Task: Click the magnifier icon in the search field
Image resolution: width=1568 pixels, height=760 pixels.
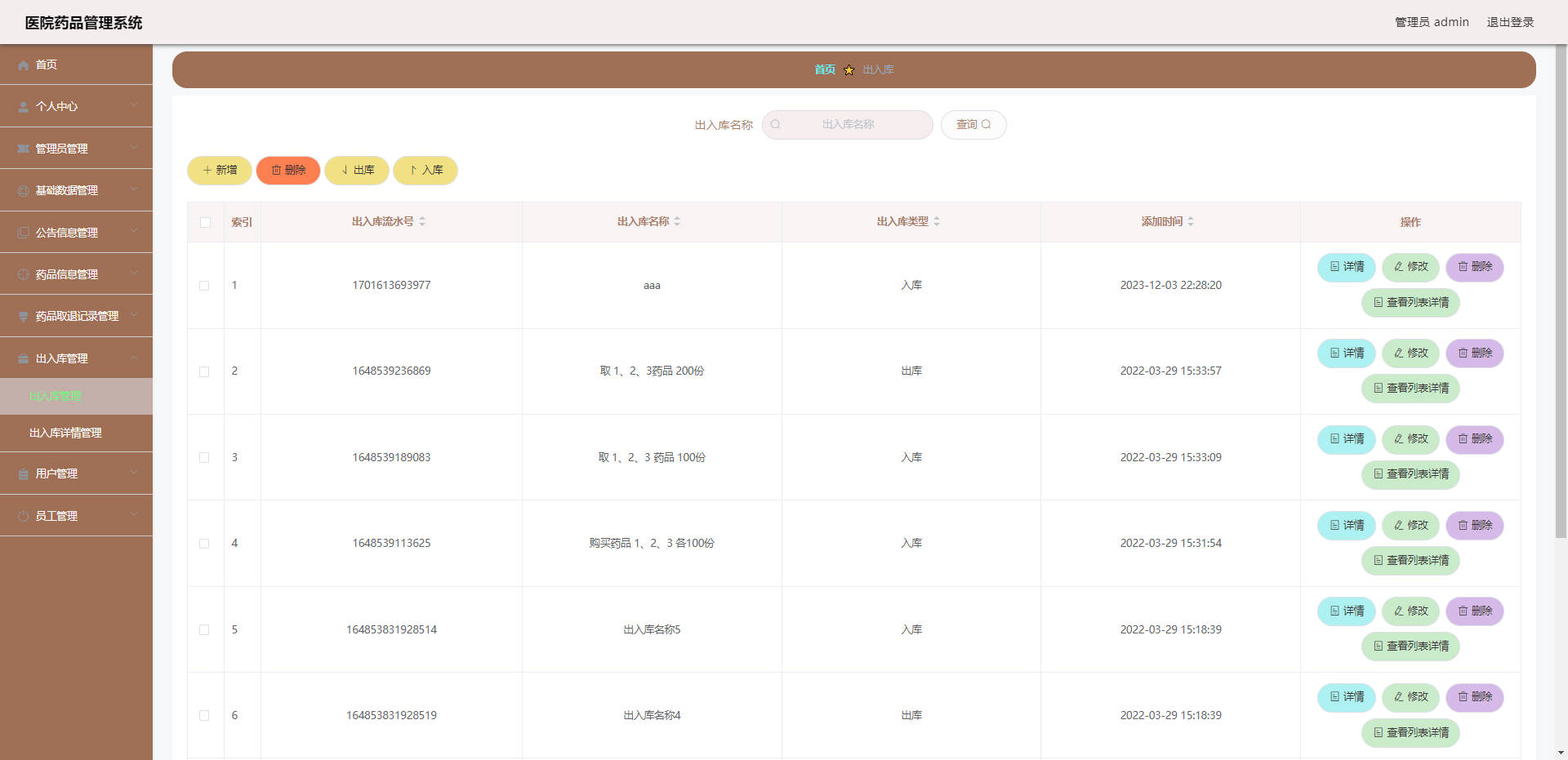Action: coord(775,125)
